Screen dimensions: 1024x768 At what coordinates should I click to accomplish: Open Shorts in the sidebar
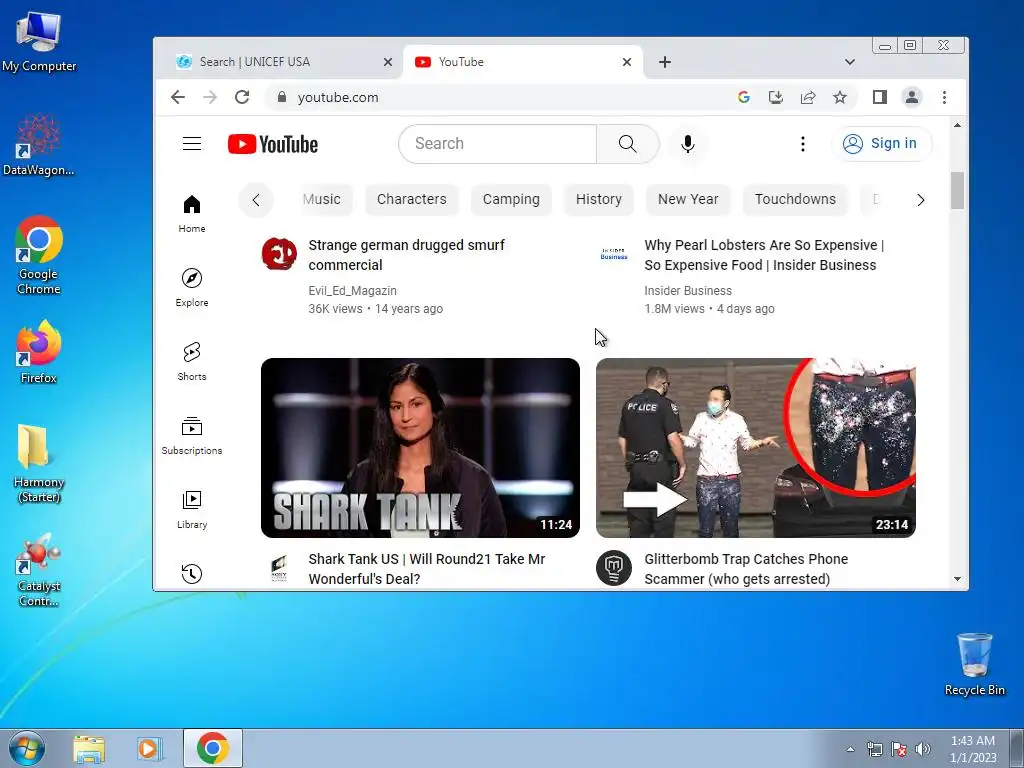[x=192, y=361]
